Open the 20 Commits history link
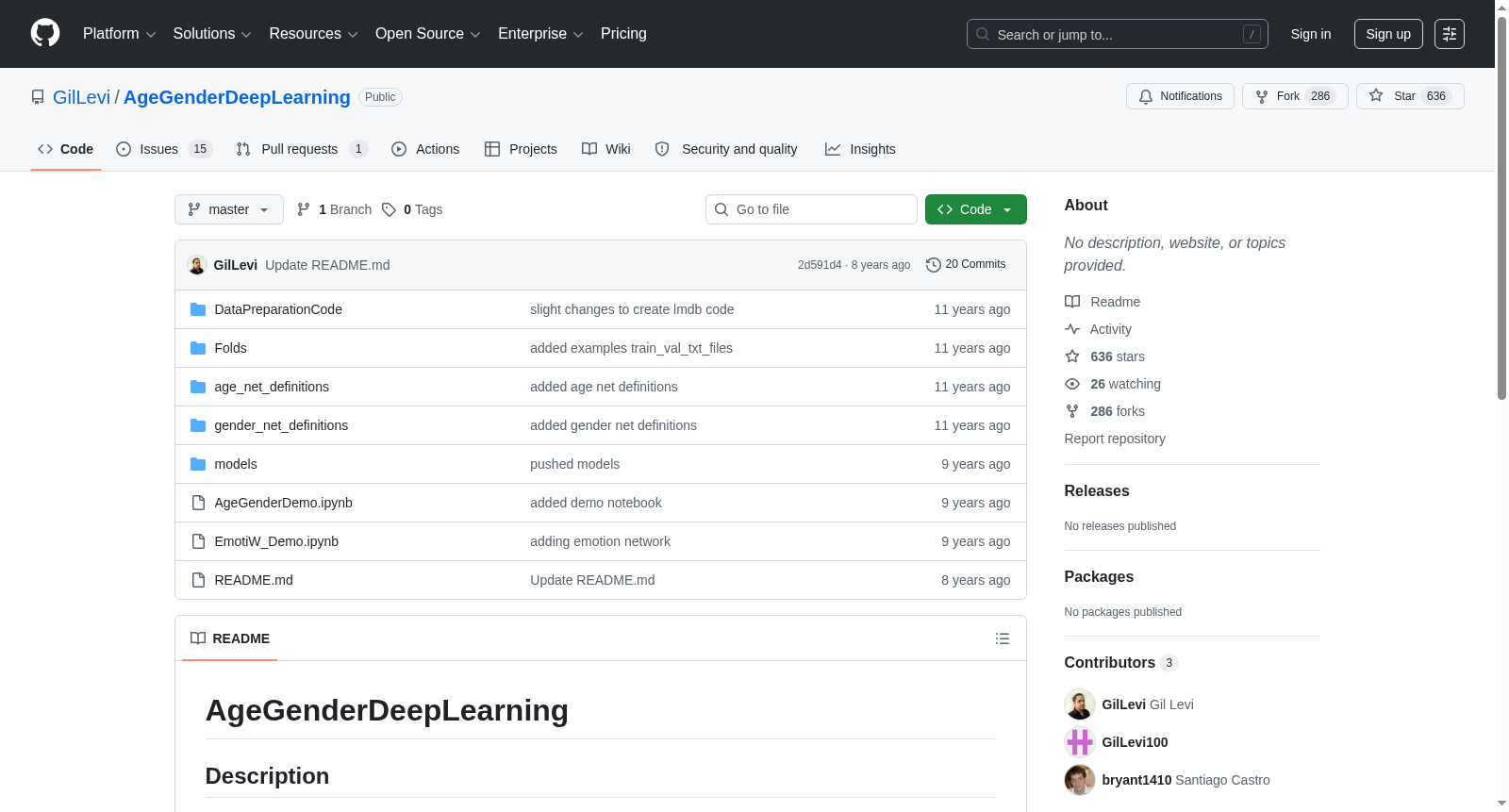 click(x=966, y=265)
